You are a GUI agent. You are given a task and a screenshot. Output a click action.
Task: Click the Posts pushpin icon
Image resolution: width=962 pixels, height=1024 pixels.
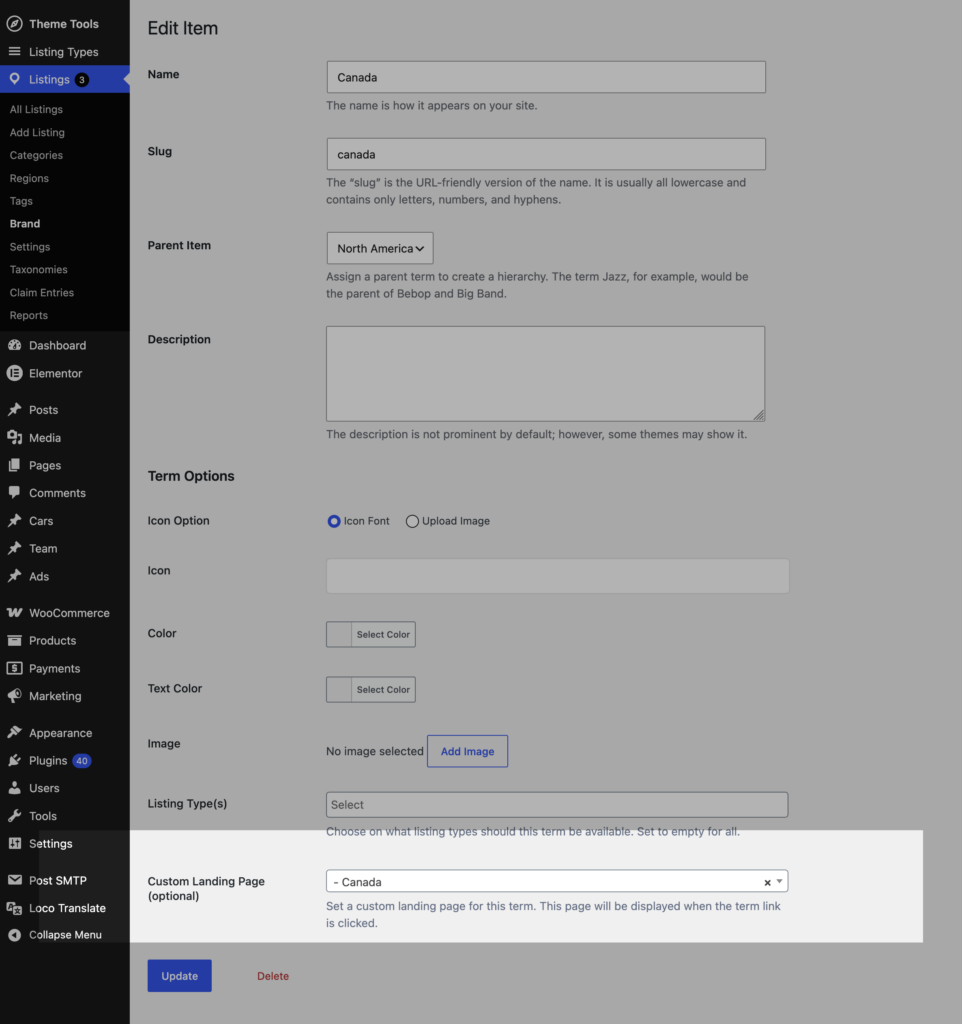14,409
